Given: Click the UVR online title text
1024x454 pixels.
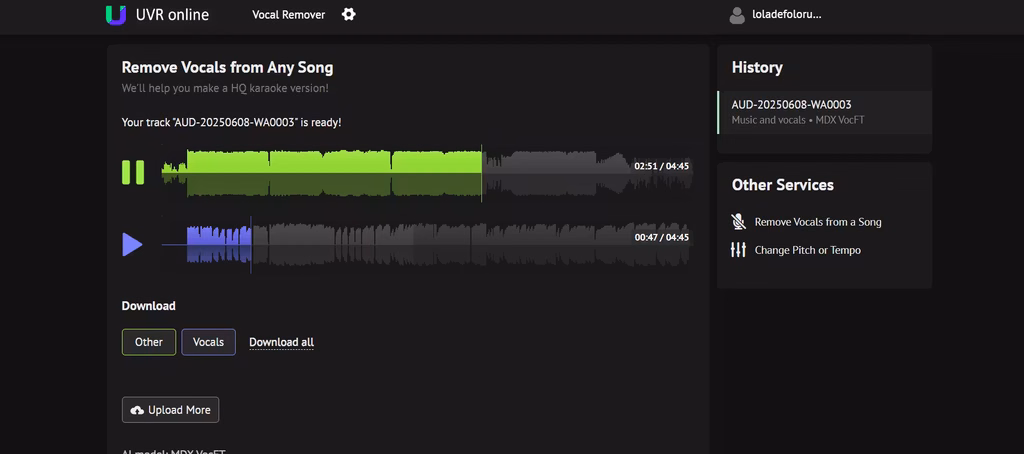Looking at the screenshot, I should pos(172,15).
